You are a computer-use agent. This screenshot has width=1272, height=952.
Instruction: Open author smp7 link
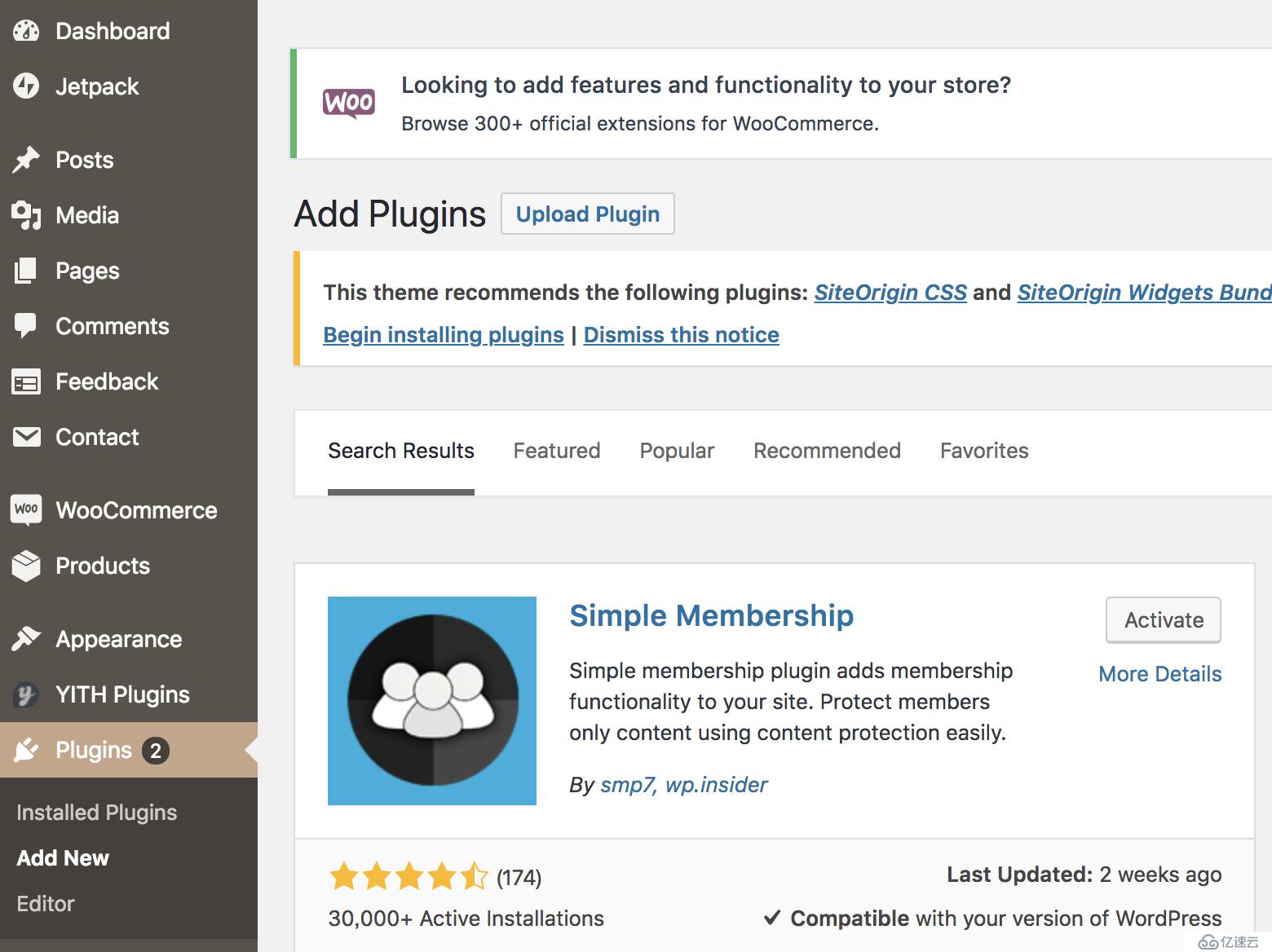627,785
